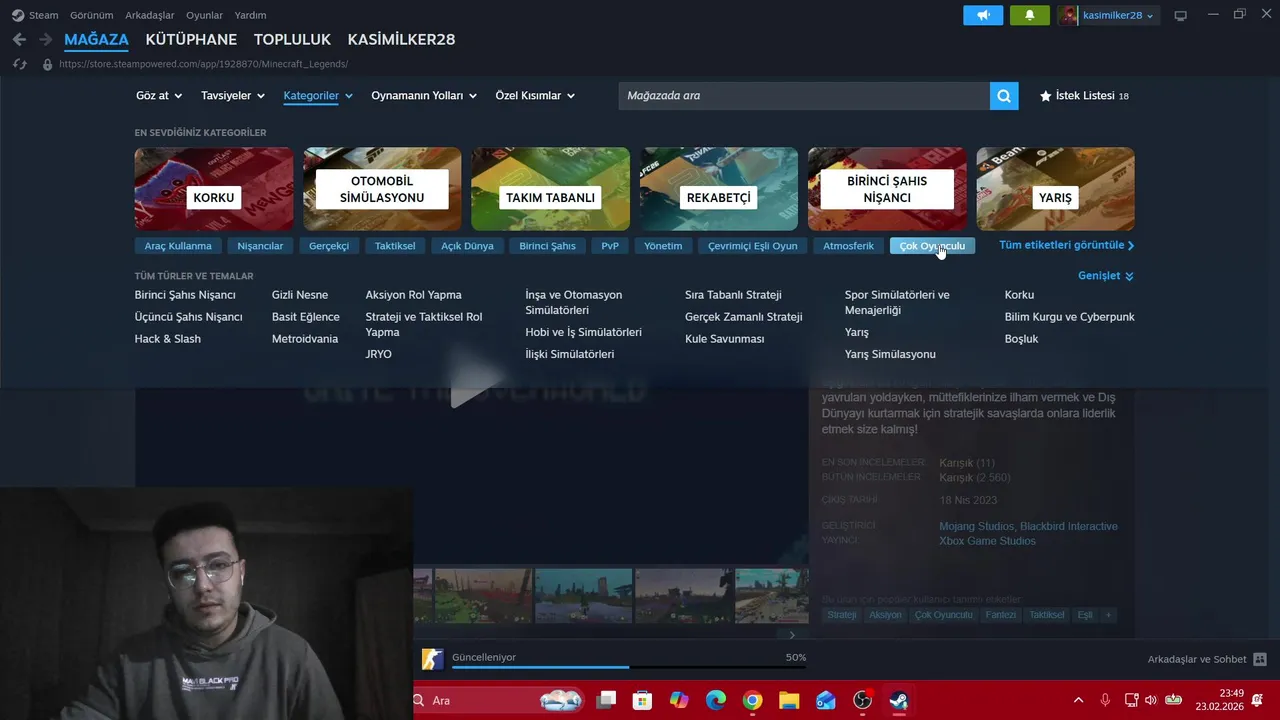Open the Oynamanın Yolları dropdown
This screenshot has height=720, width=1280.
pos(424,96)
